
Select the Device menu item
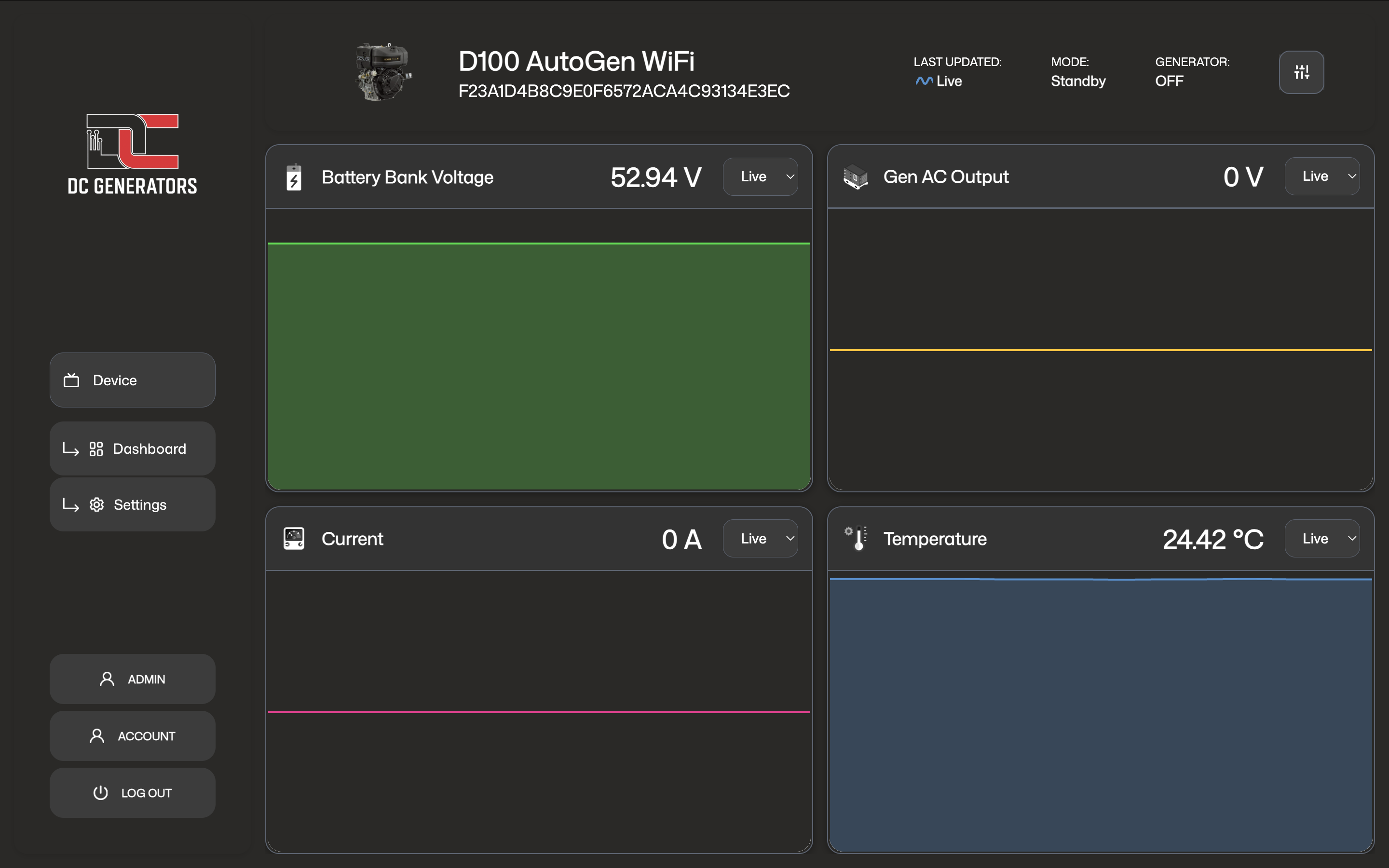(x=133, y=380)
